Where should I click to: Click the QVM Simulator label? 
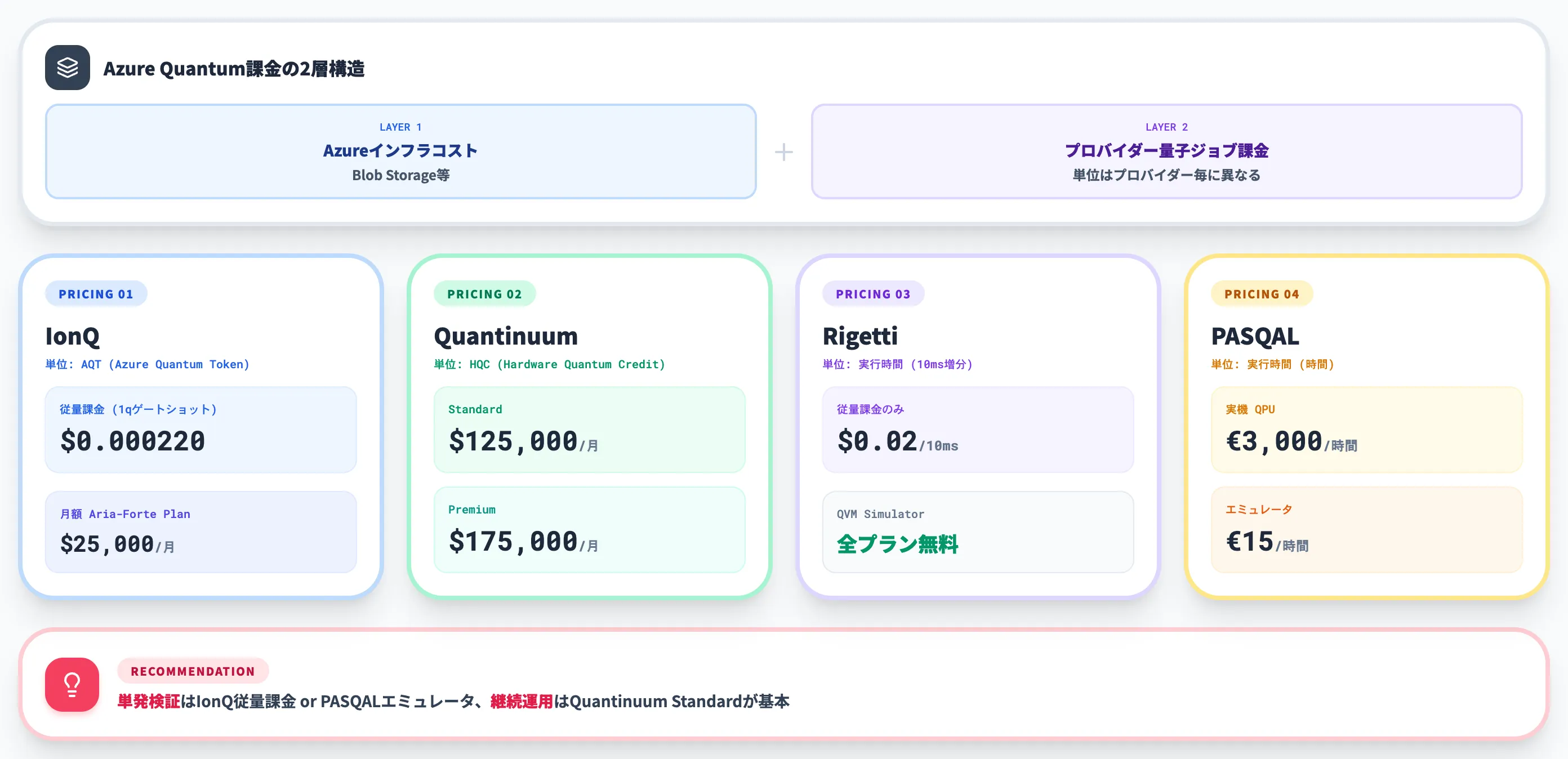pos(881,514)
